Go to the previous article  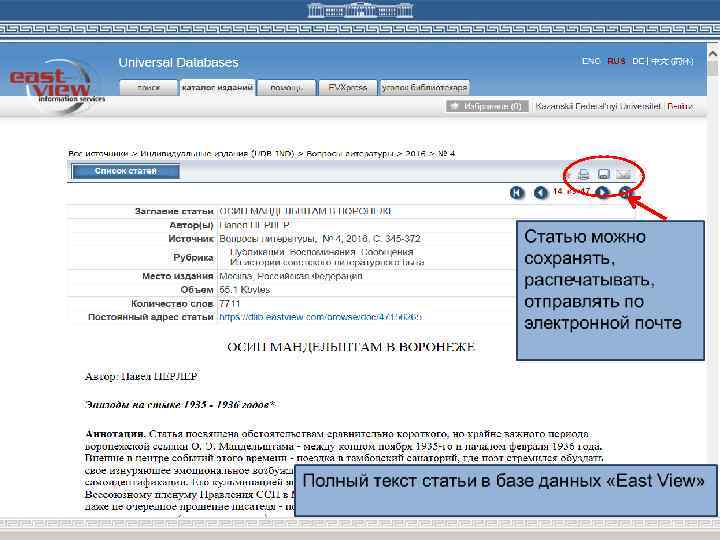(540, 192)
